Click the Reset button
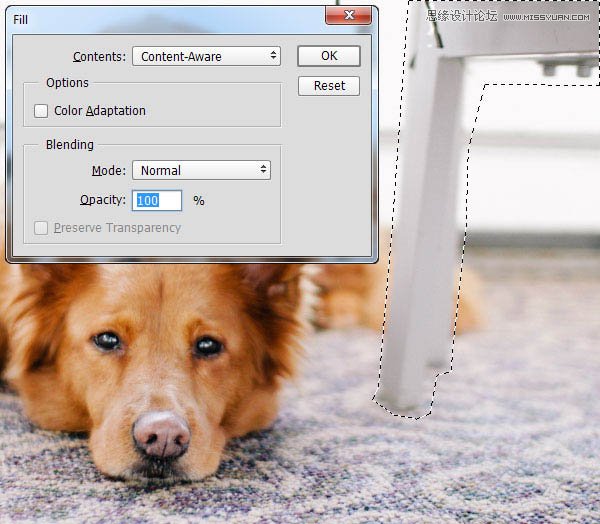Screen dimensions: 600x524 coord(329,86)
